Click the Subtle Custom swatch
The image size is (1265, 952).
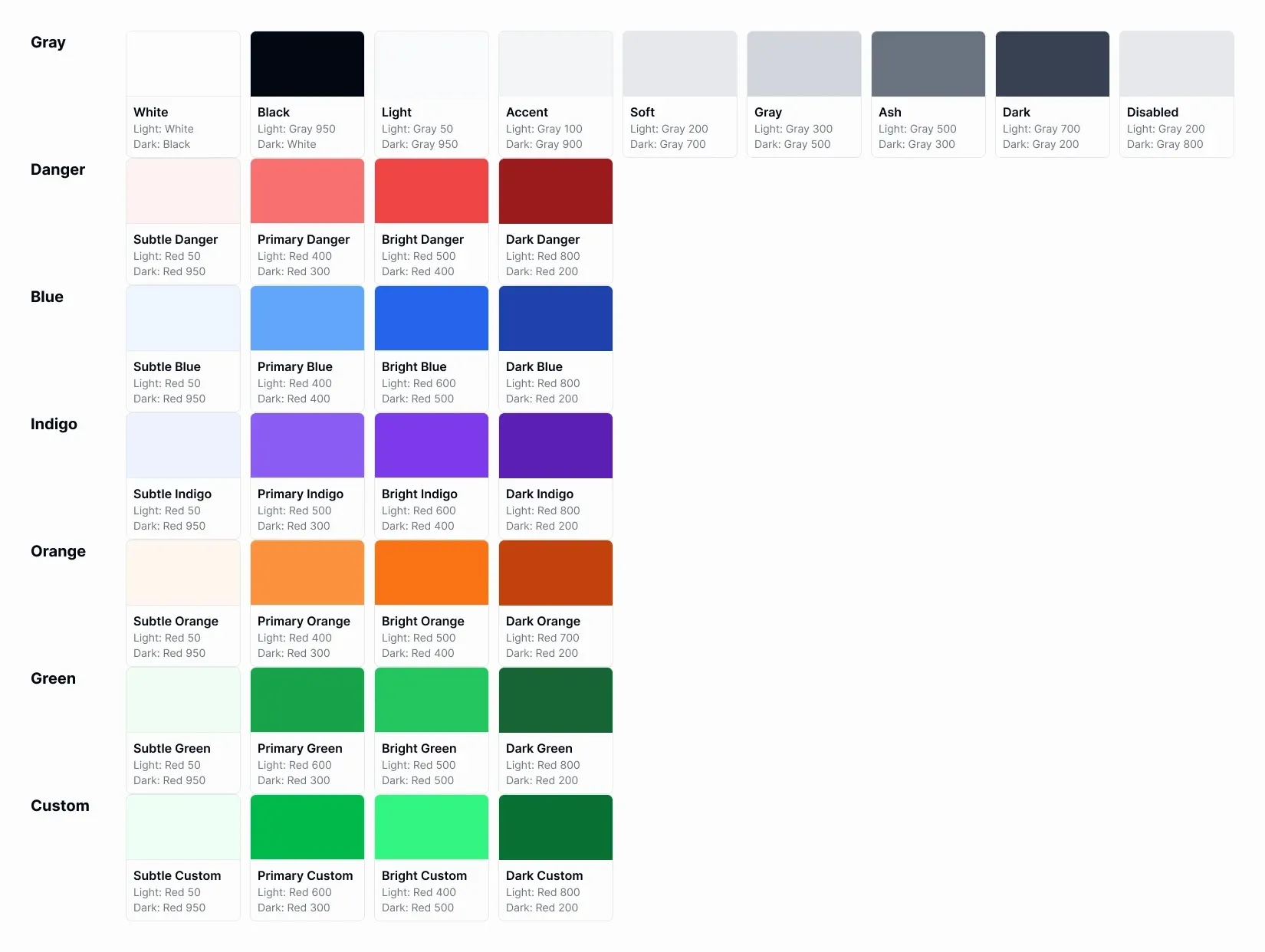point(183,827)
